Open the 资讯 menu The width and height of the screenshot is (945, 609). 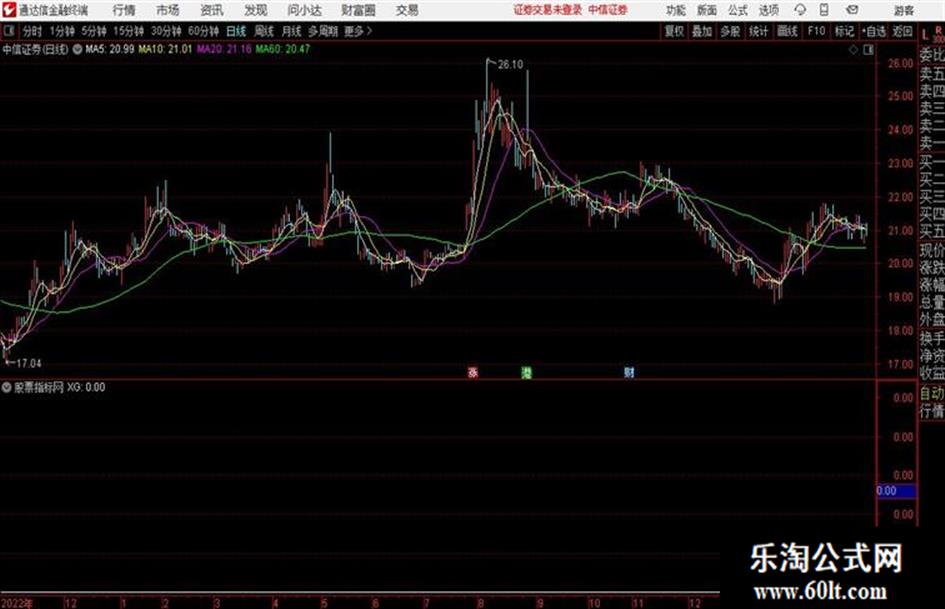click(212, 10)
